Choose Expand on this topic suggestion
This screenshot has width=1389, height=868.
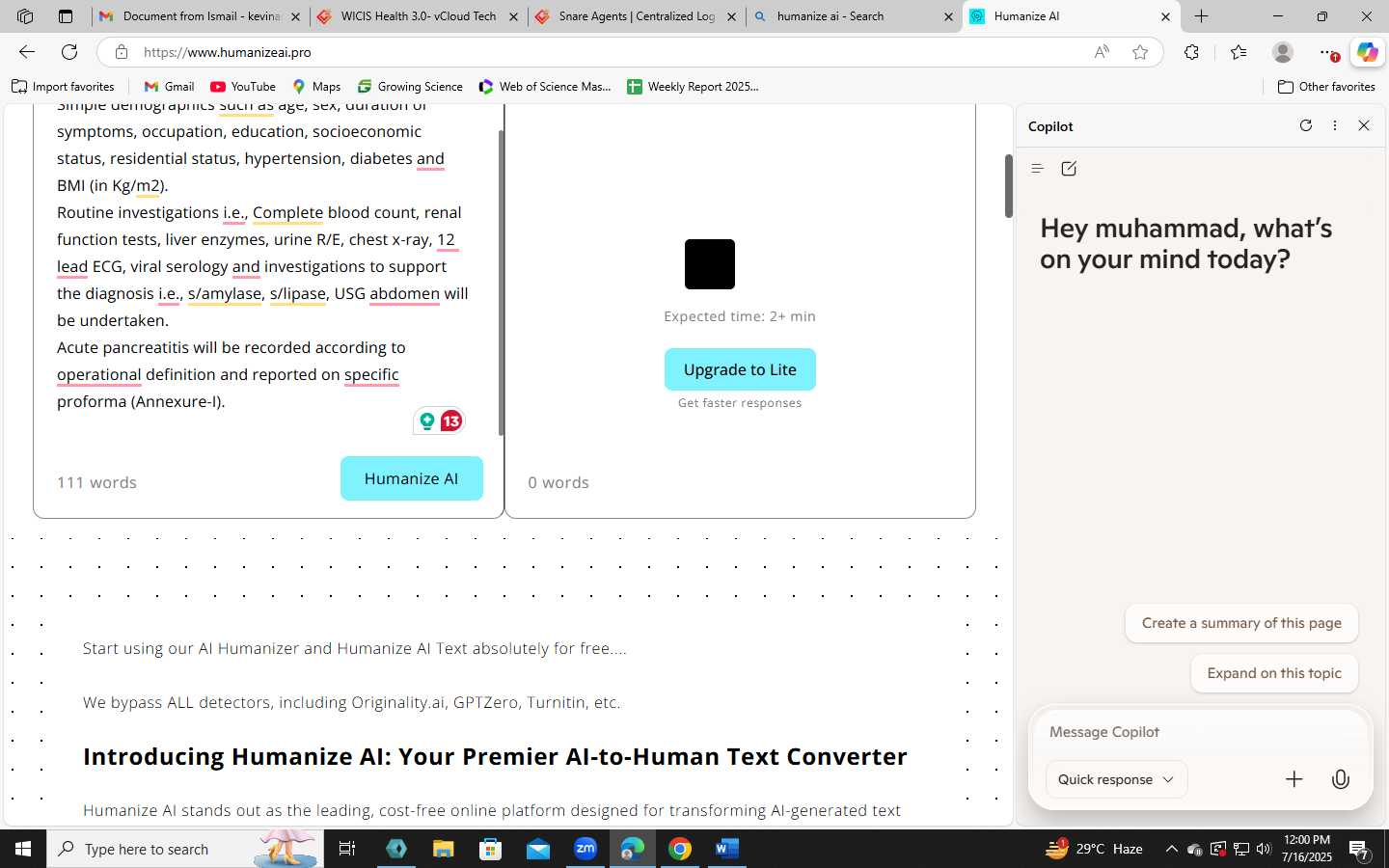tap(1274, 673)
